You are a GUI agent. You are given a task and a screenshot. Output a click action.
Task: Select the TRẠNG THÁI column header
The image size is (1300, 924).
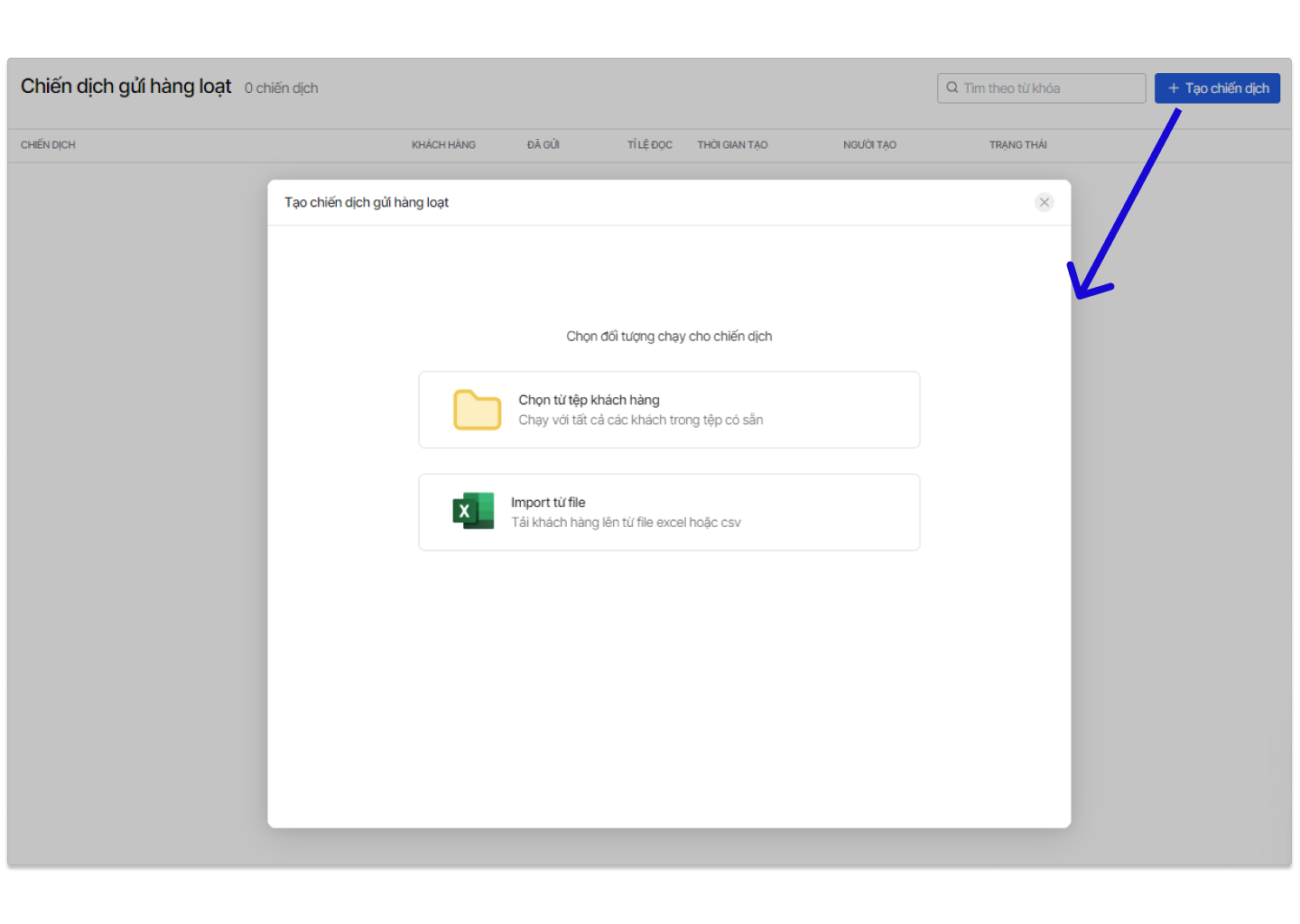pos(1017,145)
